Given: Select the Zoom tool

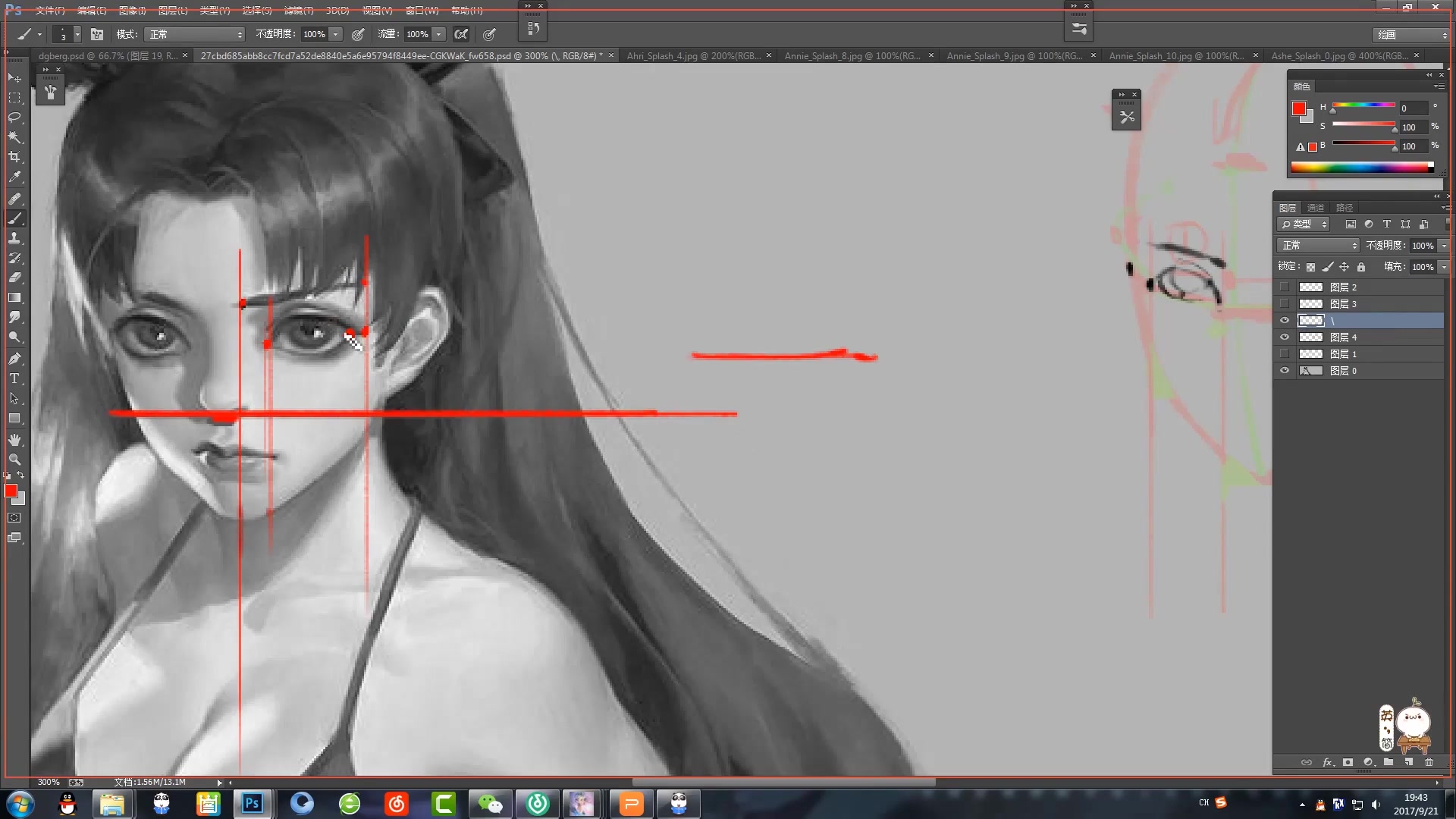Looking at the screenshot, I should [14, 460].
